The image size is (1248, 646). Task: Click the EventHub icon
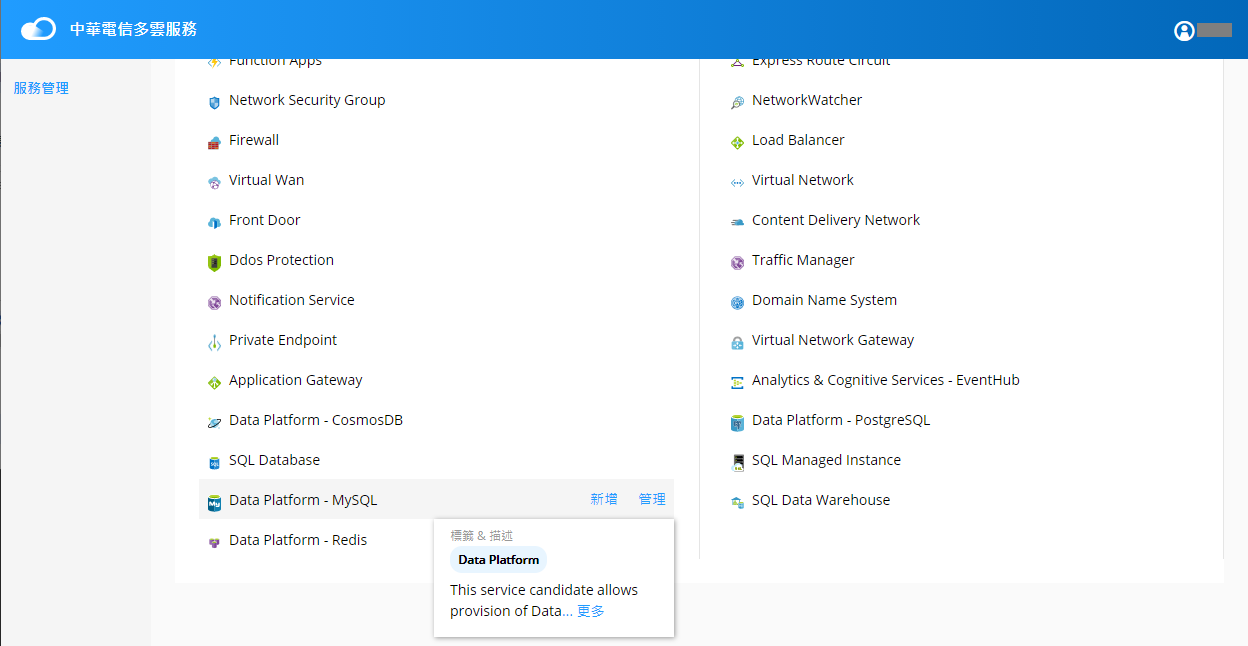tap(737, 382)
